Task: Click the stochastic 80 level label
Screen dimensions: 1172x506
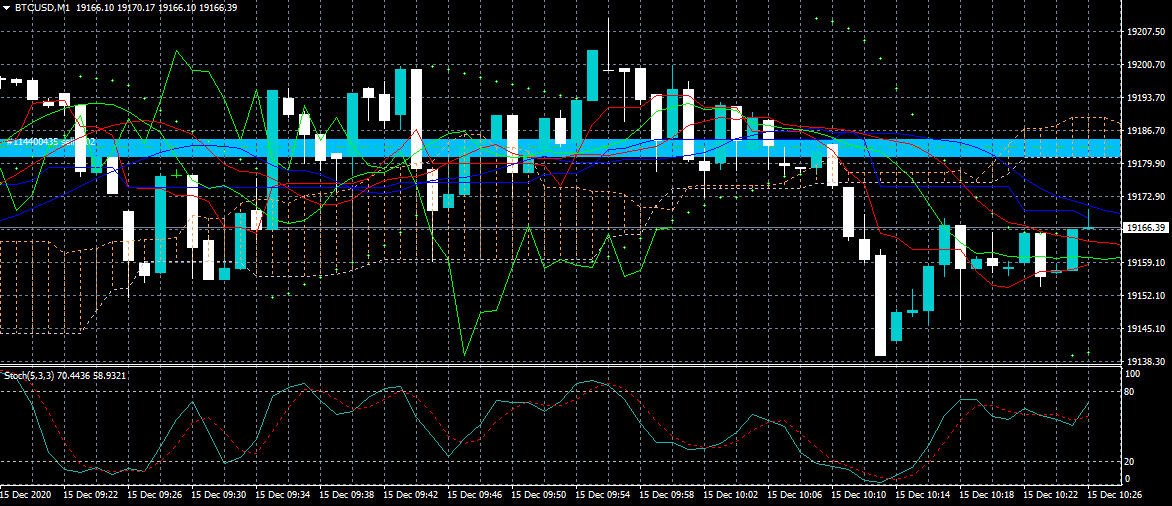Action: 1131,392
